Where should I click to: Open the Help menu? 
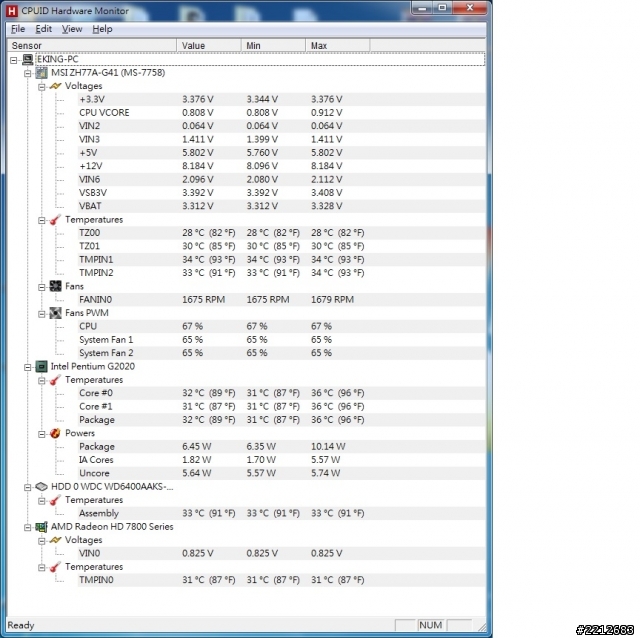click(x=102, y=29)
